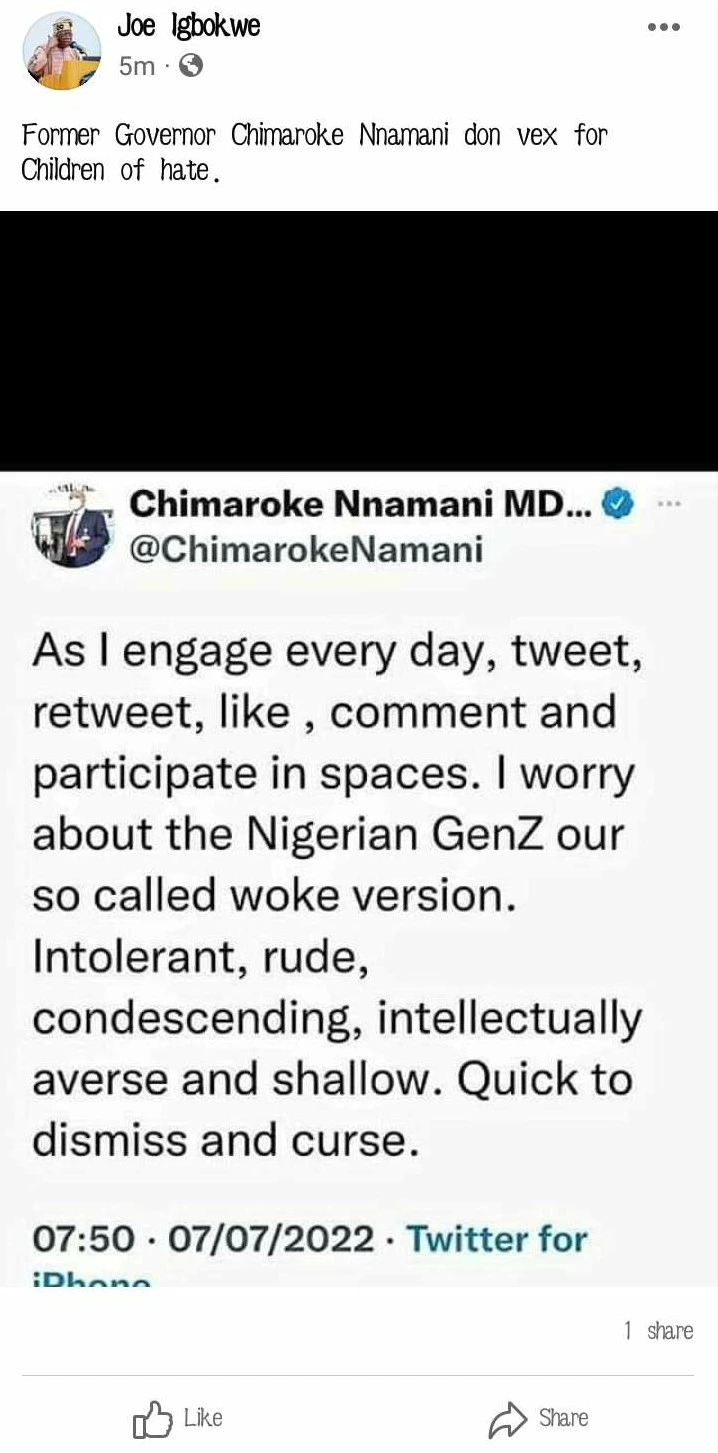The image size is (718, 1453).
Task: Click the 5m post timestamp
Action: (x=136, y=66)
